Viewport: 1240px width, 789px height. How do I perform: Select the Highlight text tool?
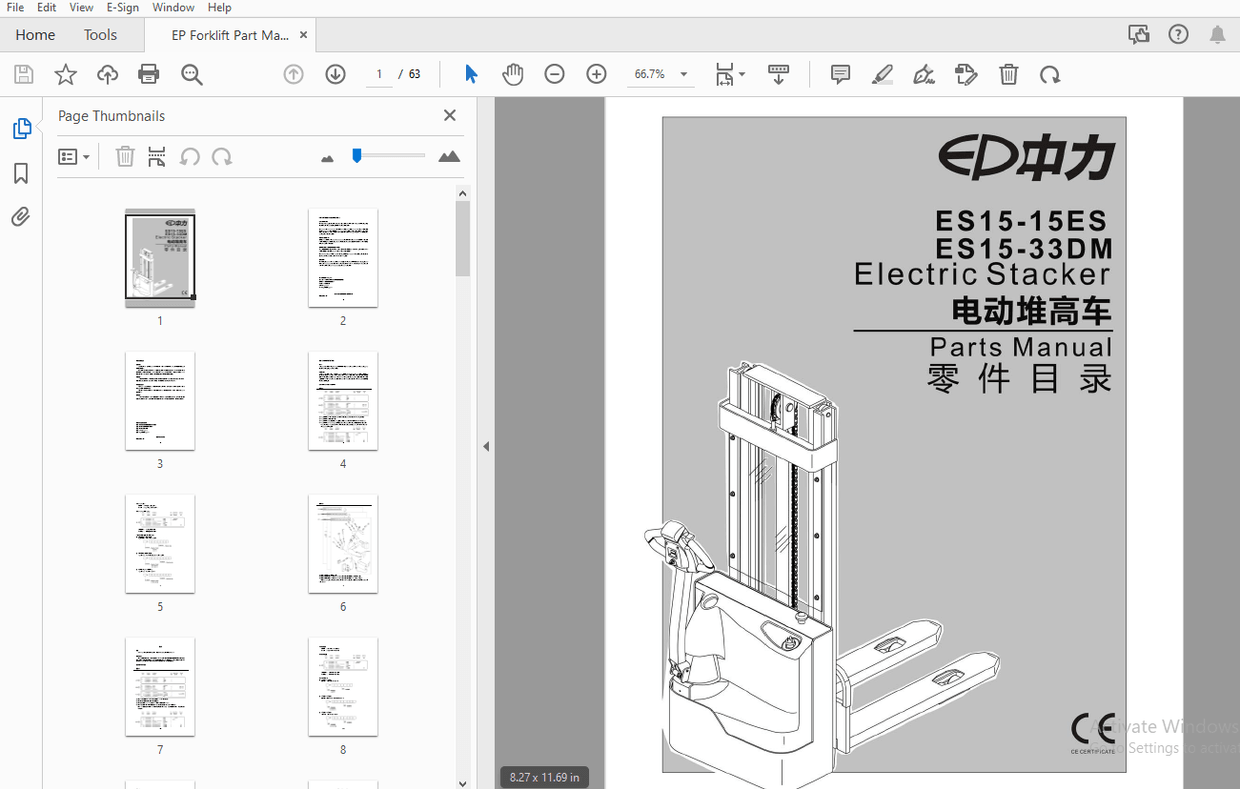(882, 74)
